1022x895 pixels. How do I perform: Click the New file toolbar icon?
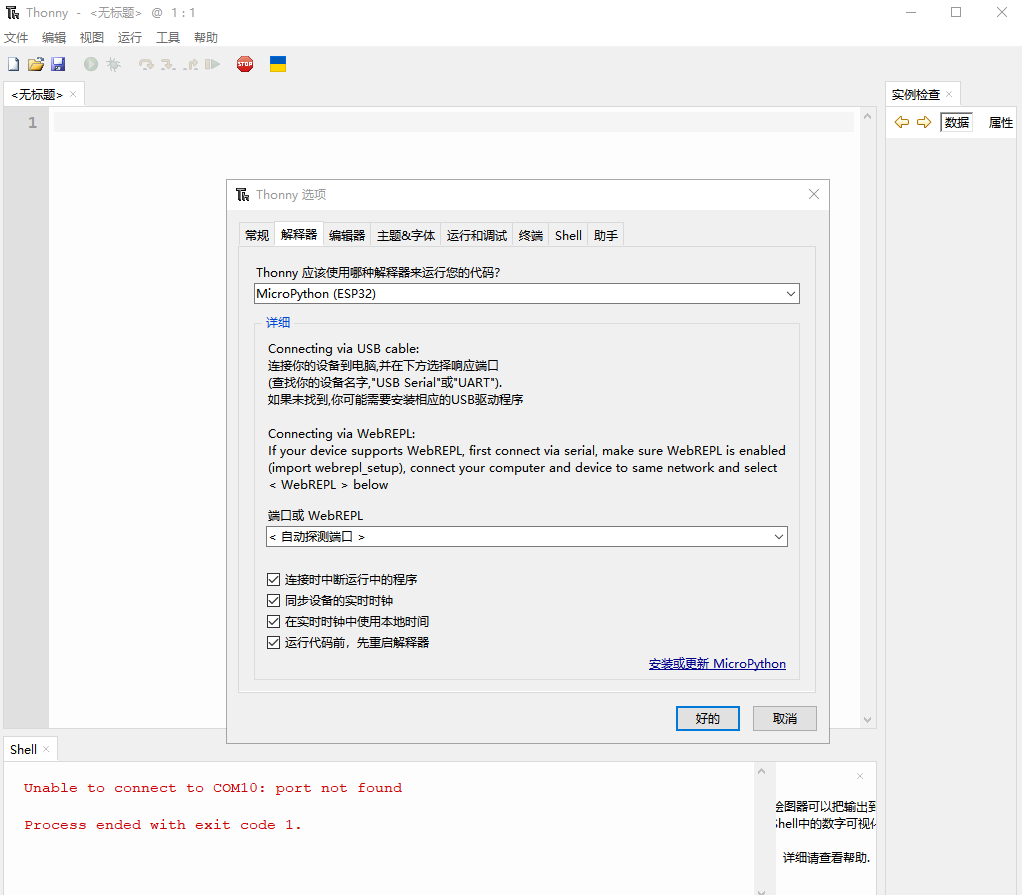(x=14, y=64)
